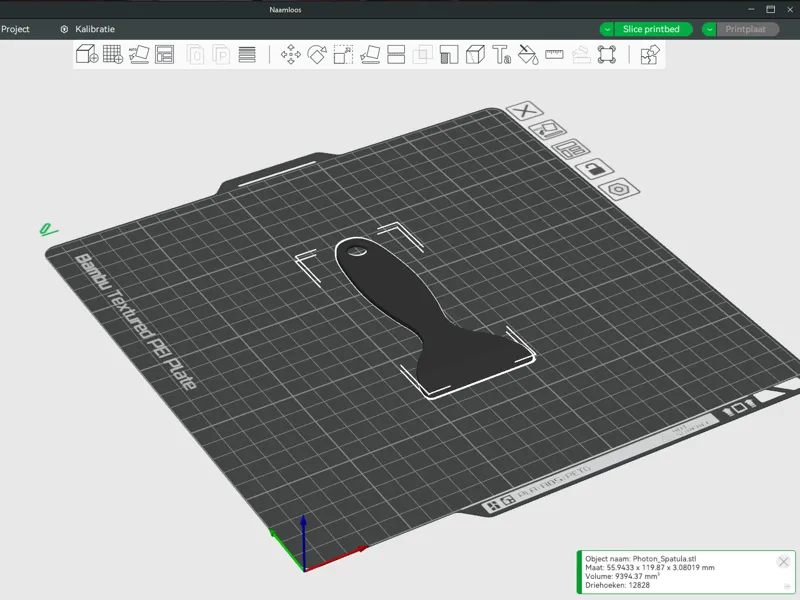Click the greyed-out Assemble tool icon

click(581, 55)
